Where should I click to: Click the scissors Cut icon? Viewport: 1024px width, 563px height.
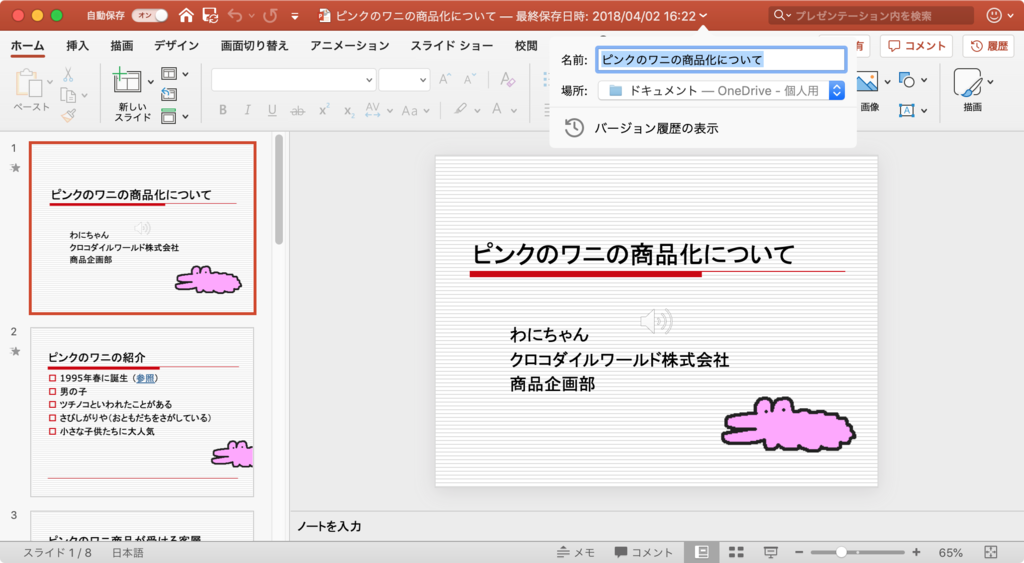68,74
